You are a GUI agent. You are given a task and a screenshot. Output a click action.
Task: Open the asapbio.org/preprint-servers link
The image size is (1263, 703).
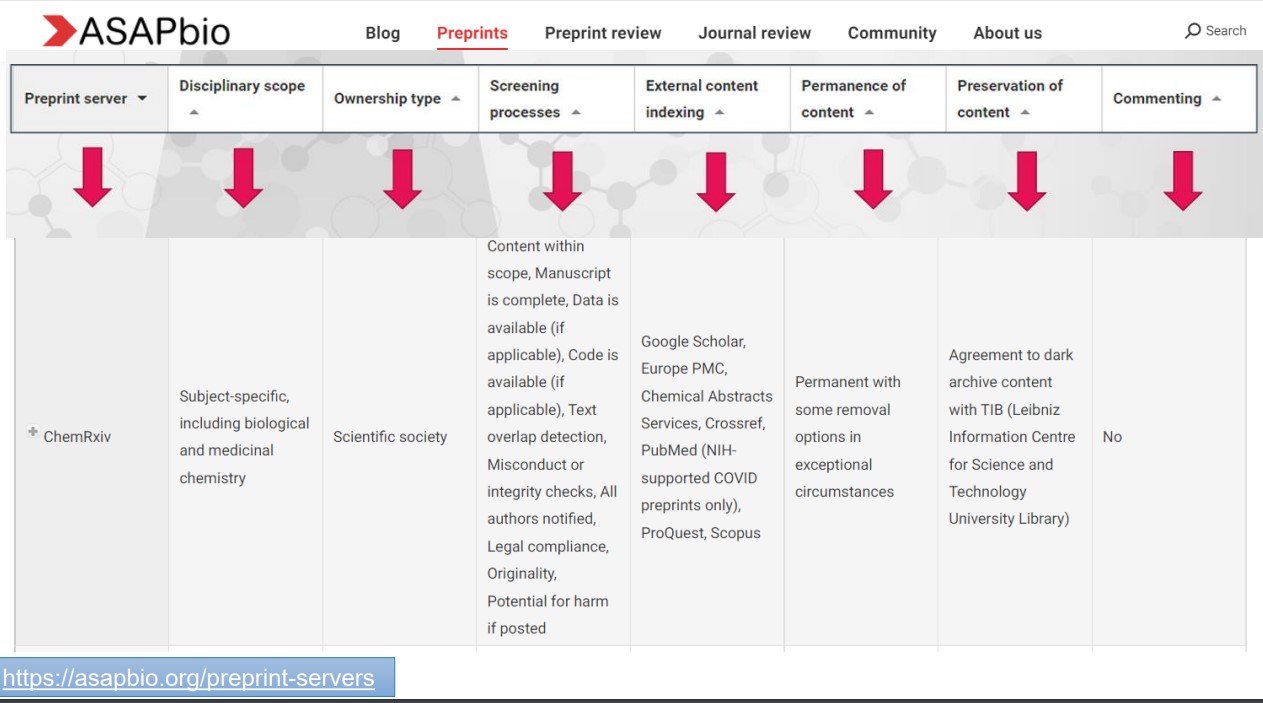pyautogui.click(x=189, y=678)
